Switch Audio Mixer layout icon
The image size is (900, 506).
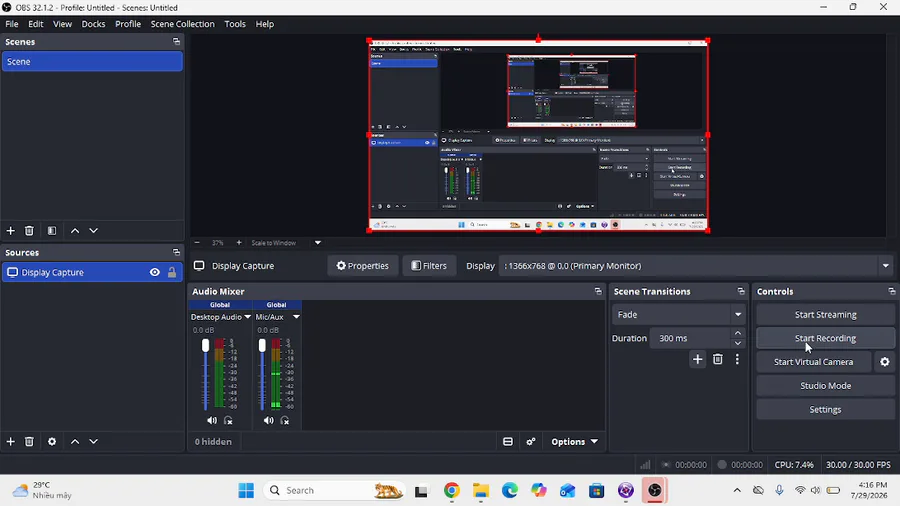508,442
